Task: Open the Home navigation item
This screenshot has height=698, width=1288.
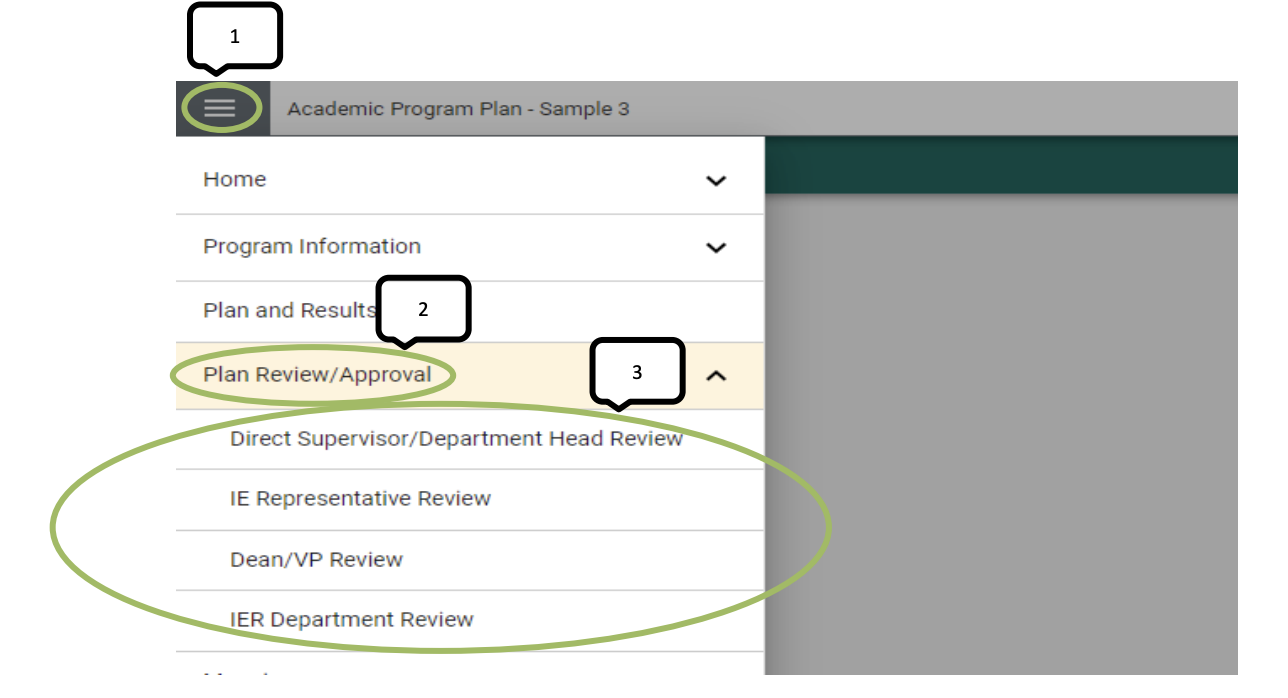Action: click(x=235, y=180)
